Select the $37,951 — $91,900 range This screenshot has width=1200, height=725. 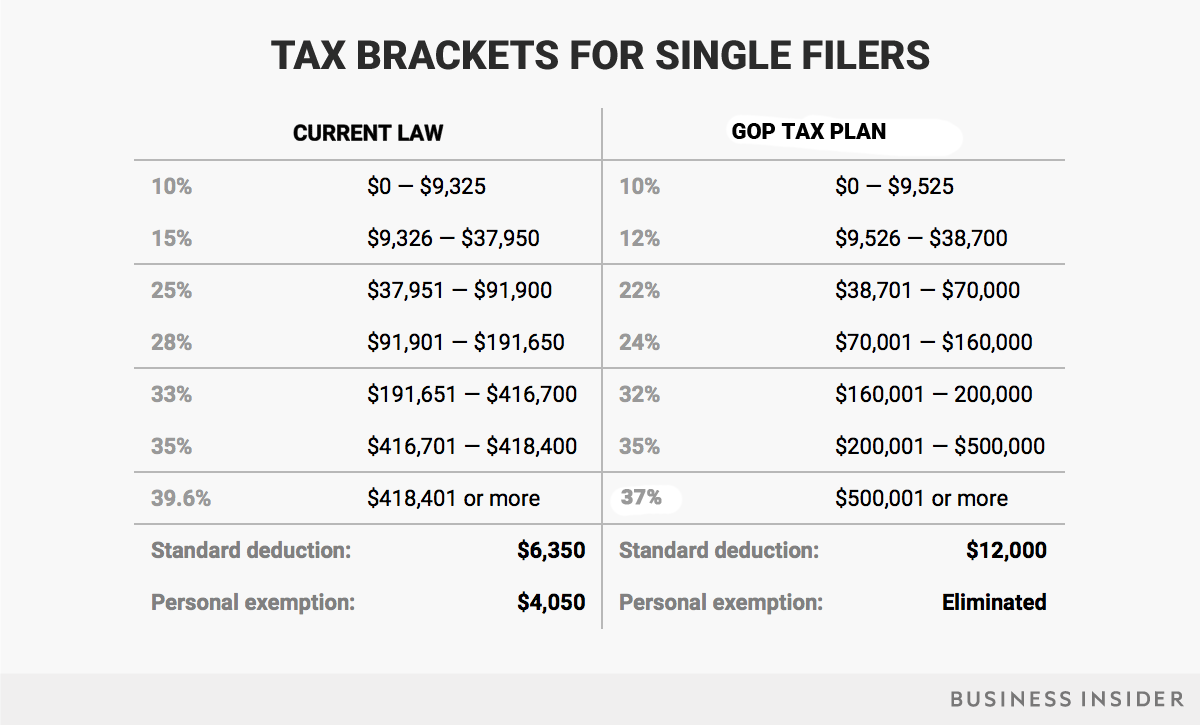click(x=459, y=290)
